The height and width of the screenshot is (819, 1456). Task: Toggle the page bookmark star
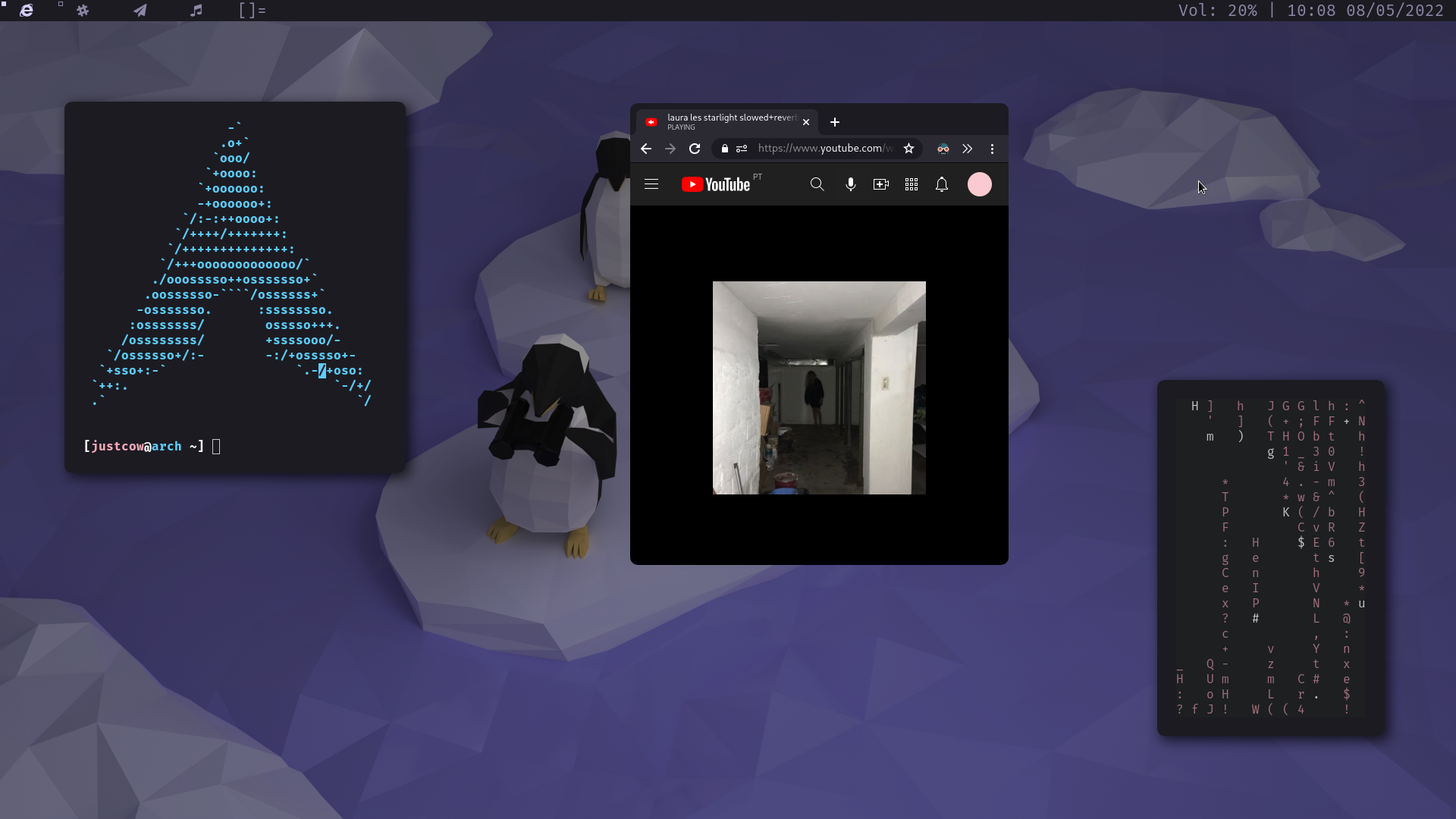[x=908, y=149]
